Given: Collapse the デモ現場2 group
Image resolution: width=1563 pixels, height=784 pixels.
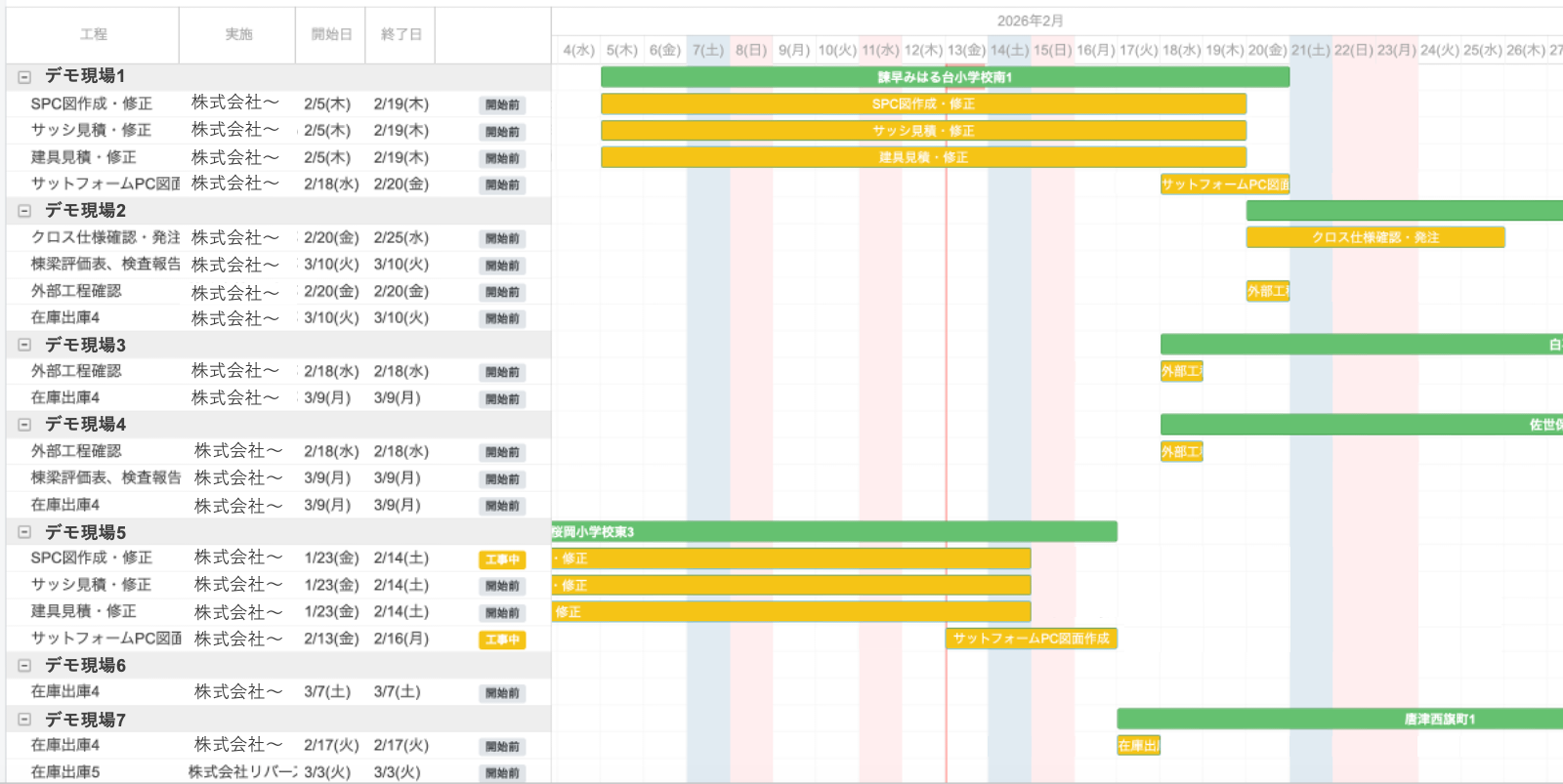Looking at the screenshot, I should coord(24,211).
